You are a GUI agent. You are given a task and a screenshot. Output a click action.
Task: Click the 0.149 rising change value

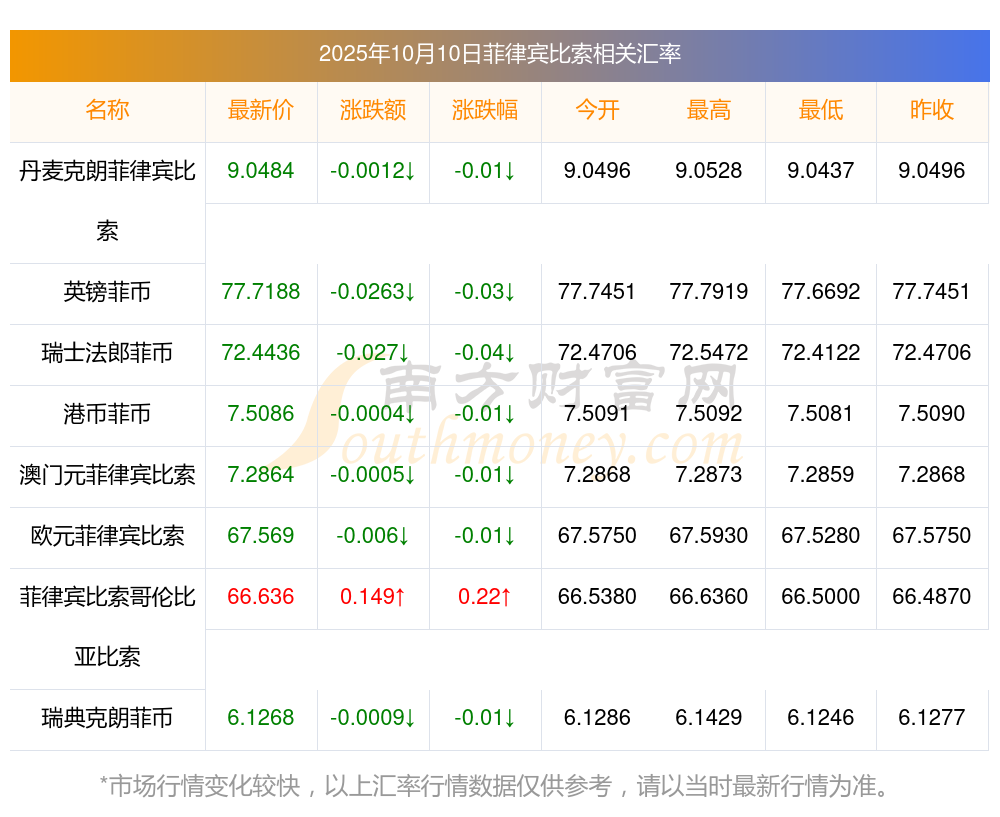point(372,597)
